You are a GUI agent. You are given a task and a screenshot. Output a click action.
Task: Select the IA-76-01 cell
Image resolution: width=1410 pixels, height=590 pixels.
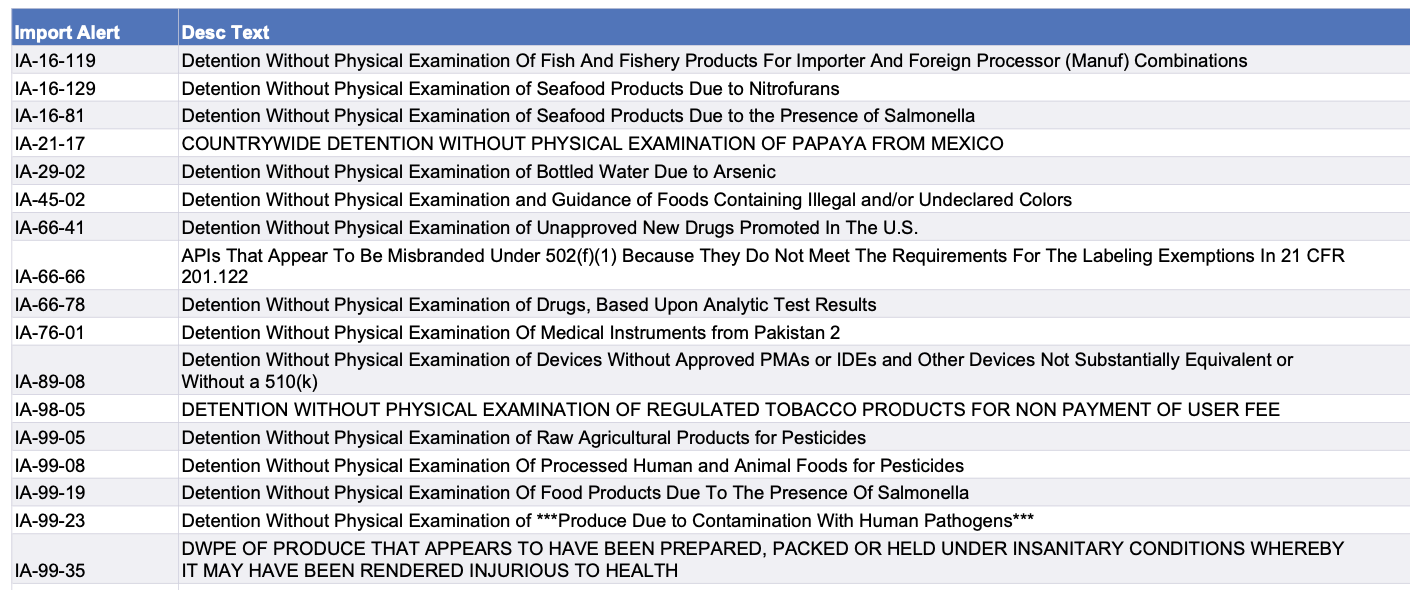click(x=50, y=333)
